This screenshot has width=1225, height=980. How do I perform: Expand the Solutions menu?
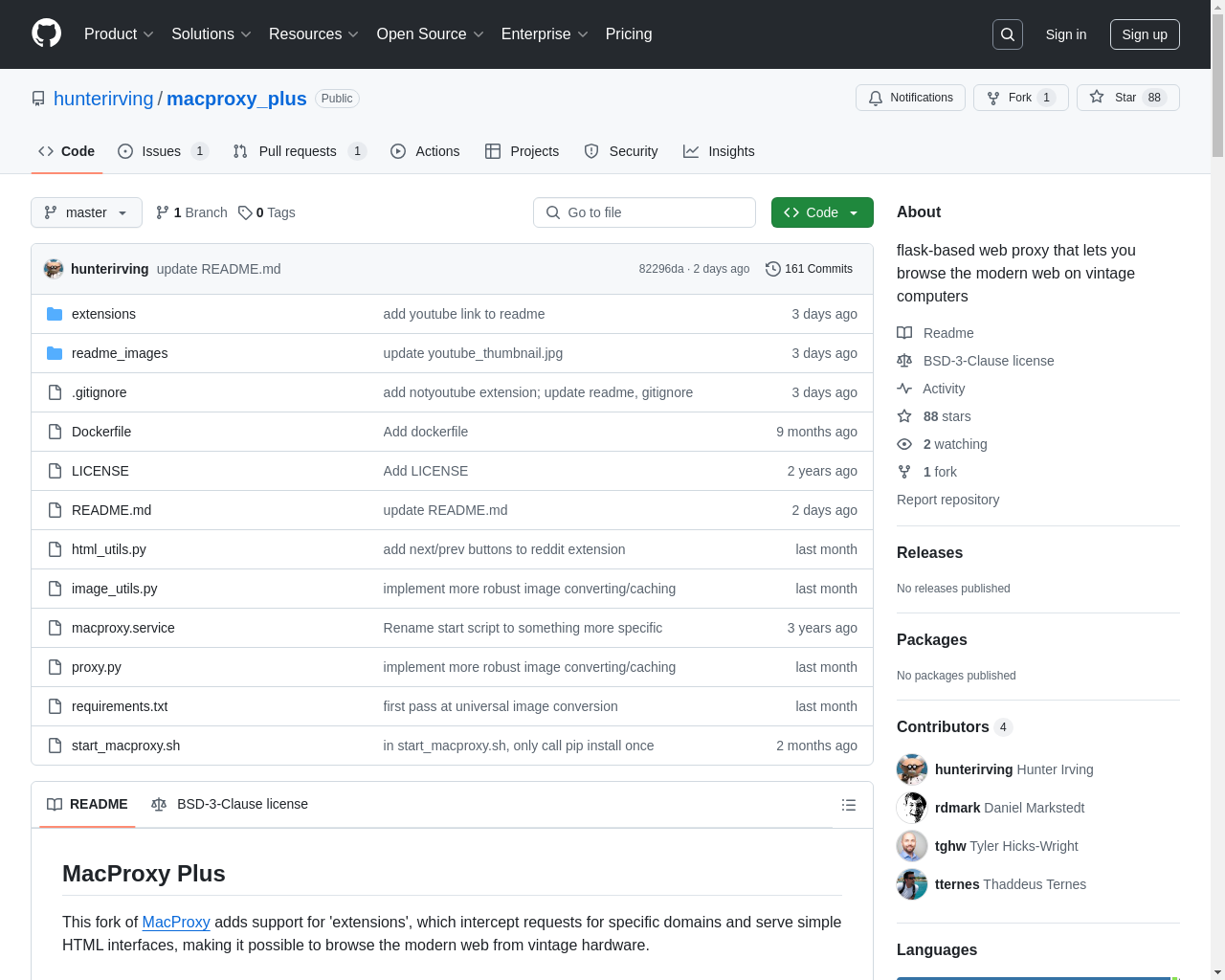tap(212, 34)
